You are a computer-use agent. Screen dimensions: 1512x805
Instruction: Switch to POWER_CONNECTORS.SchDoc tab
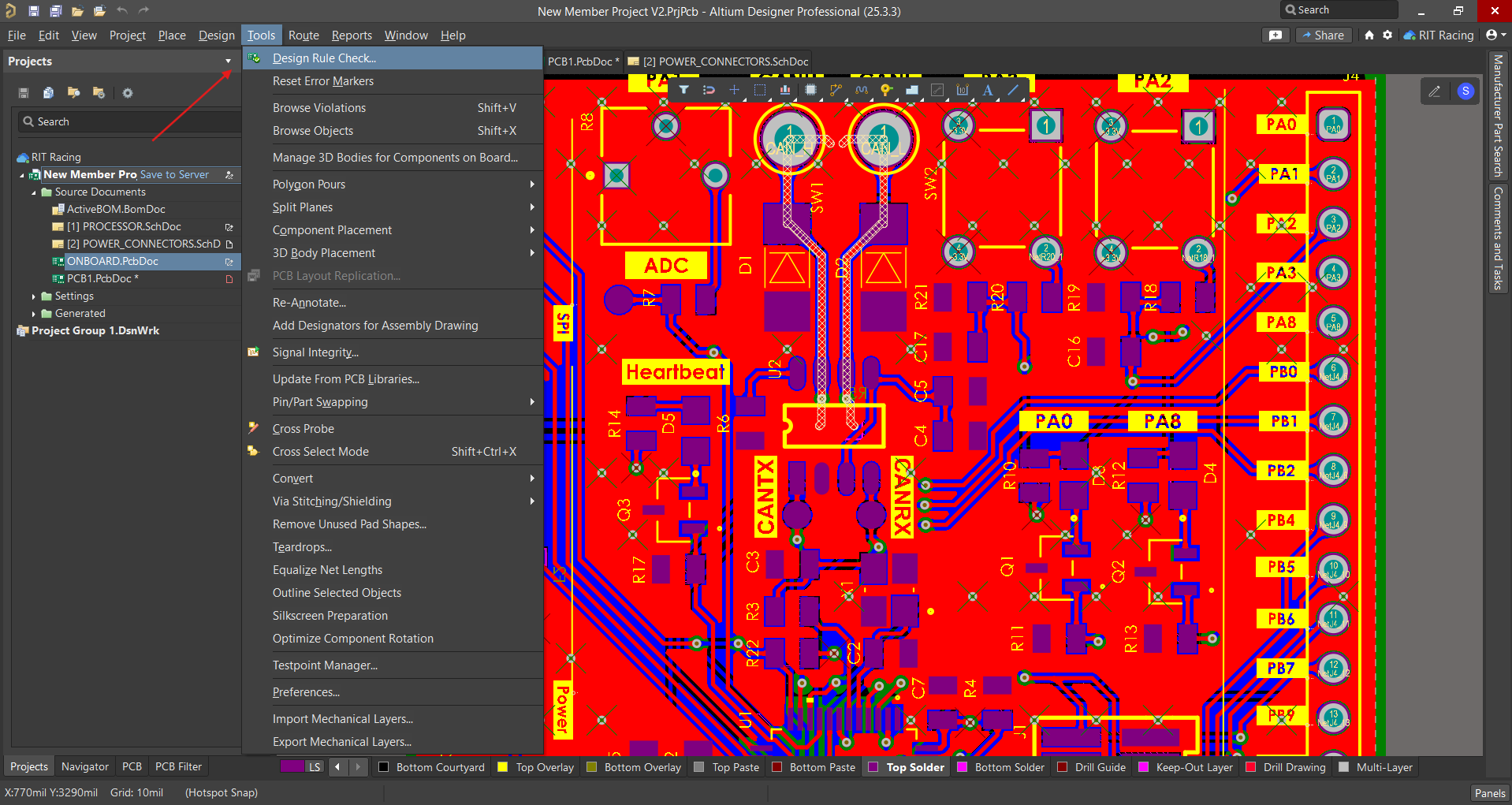(718, 61)
